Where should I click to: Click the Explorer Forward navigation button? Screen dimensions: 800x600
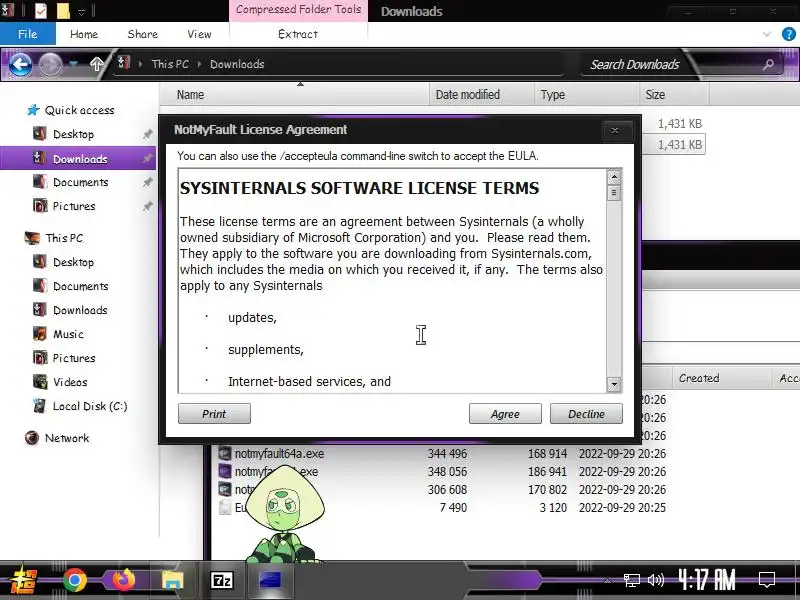tap(51, 65)
